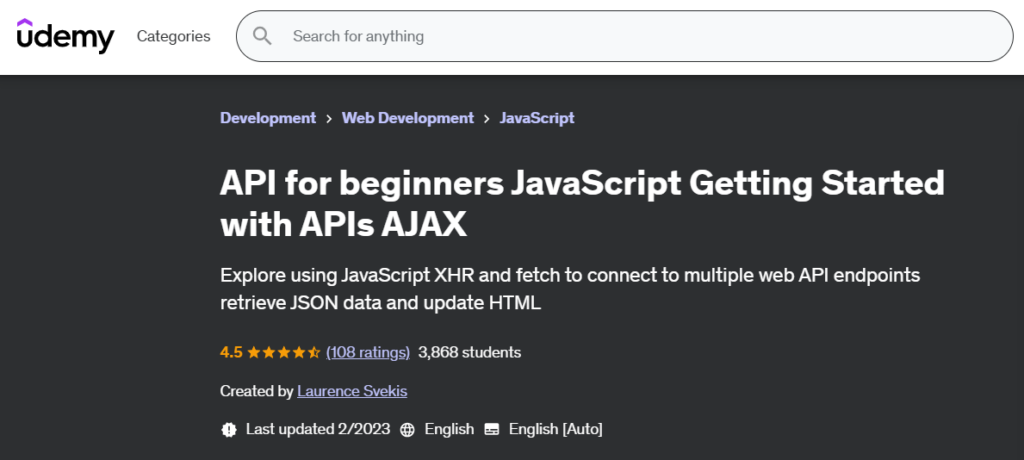This screenshot has width=1024, height=460.
Task: Open the (108 ratings) link
Action: pyautogui.click(x=368, y=353)
